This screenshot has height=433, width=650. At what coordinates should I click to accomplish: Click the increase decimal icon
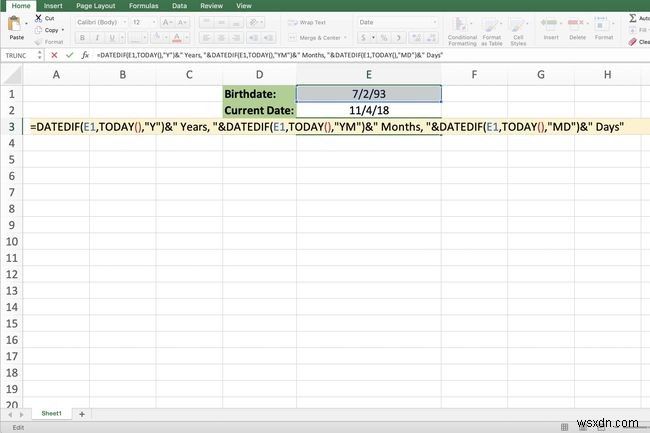pyautogui.click(x=416, y=38)
